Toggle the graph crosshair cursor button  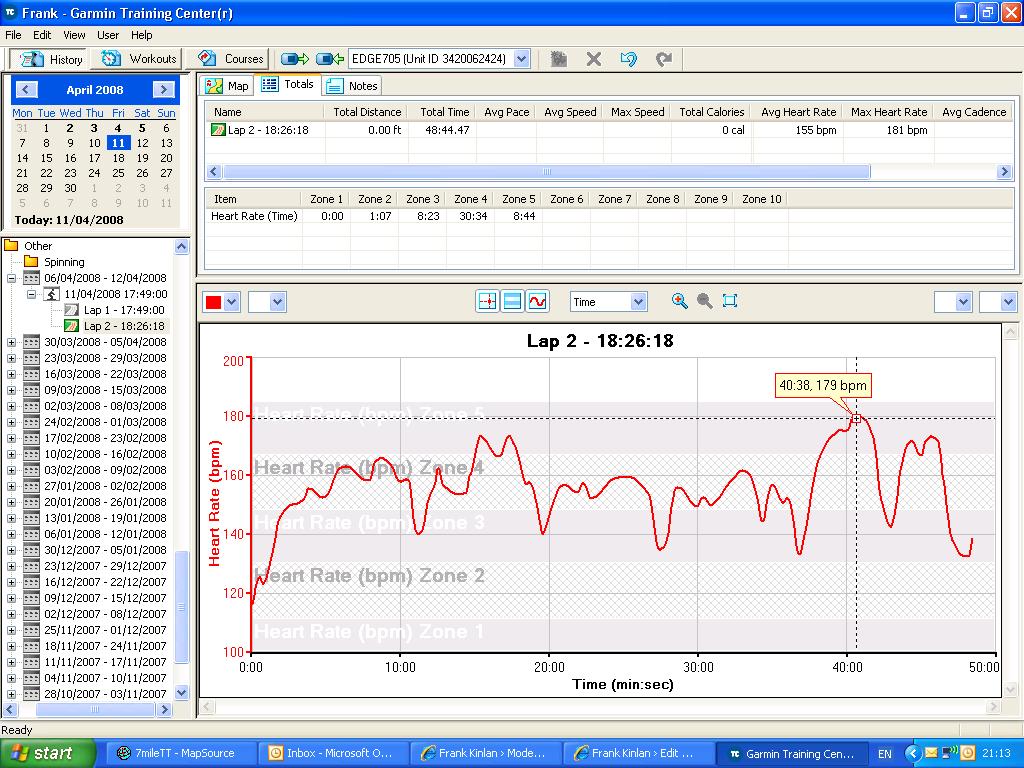pos(487,301)
